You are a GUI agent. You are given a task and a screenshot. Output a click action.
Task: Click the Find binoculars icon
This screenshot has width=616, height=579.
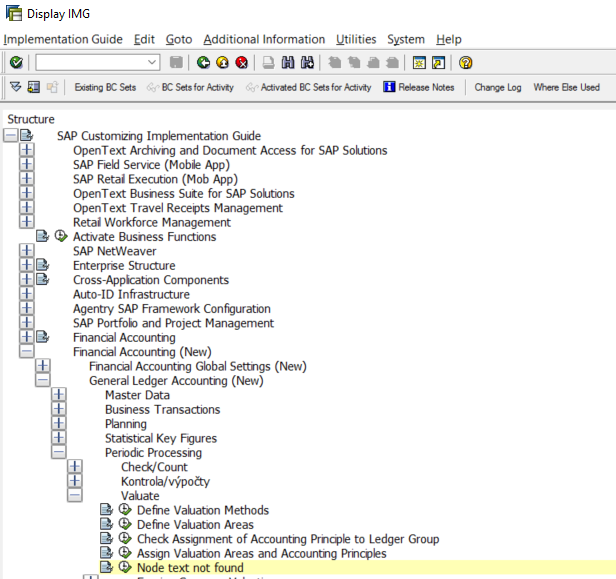coord(288,62)
